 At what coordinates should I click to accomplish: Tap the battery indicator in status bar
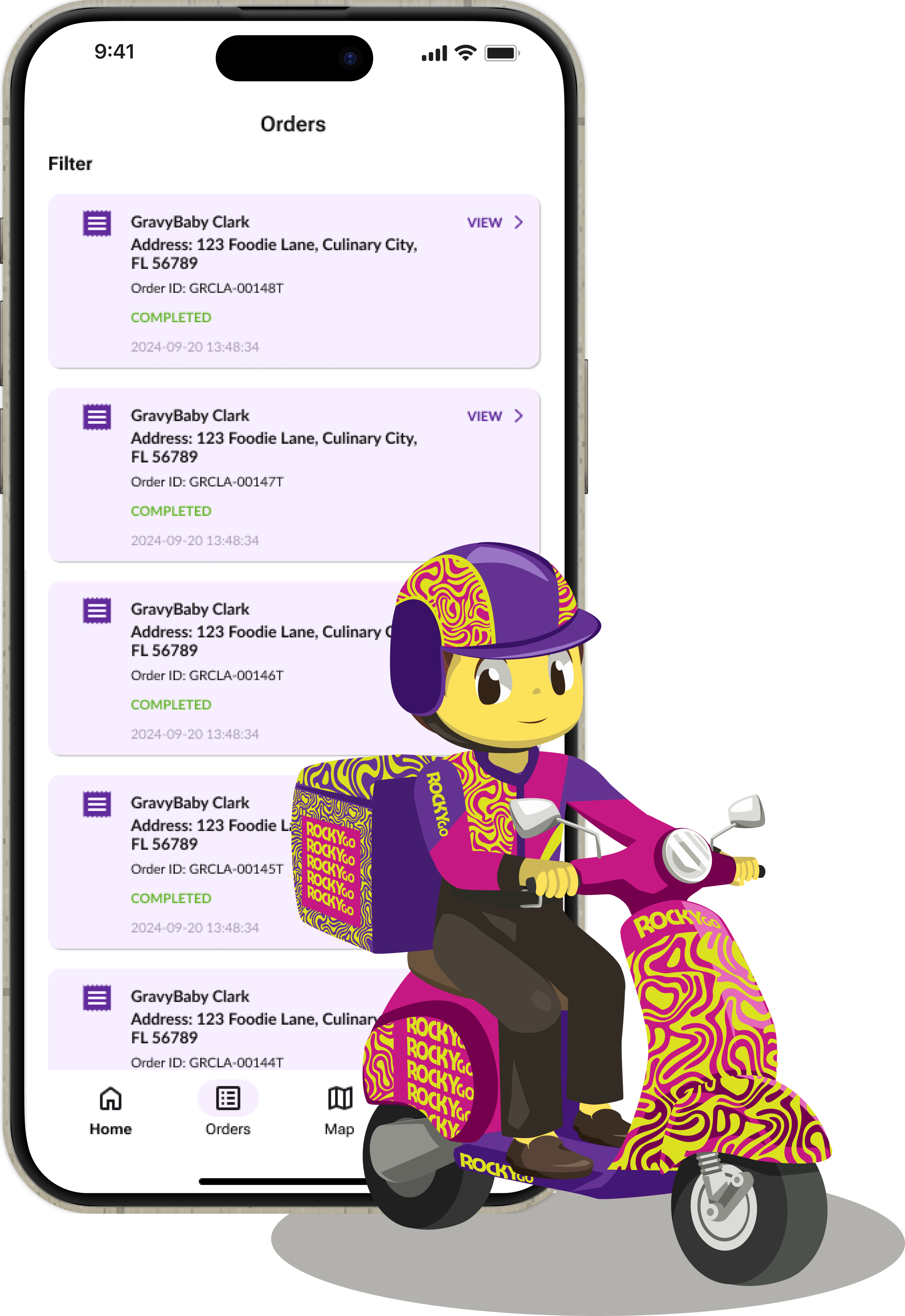click(x=502, y=53)
